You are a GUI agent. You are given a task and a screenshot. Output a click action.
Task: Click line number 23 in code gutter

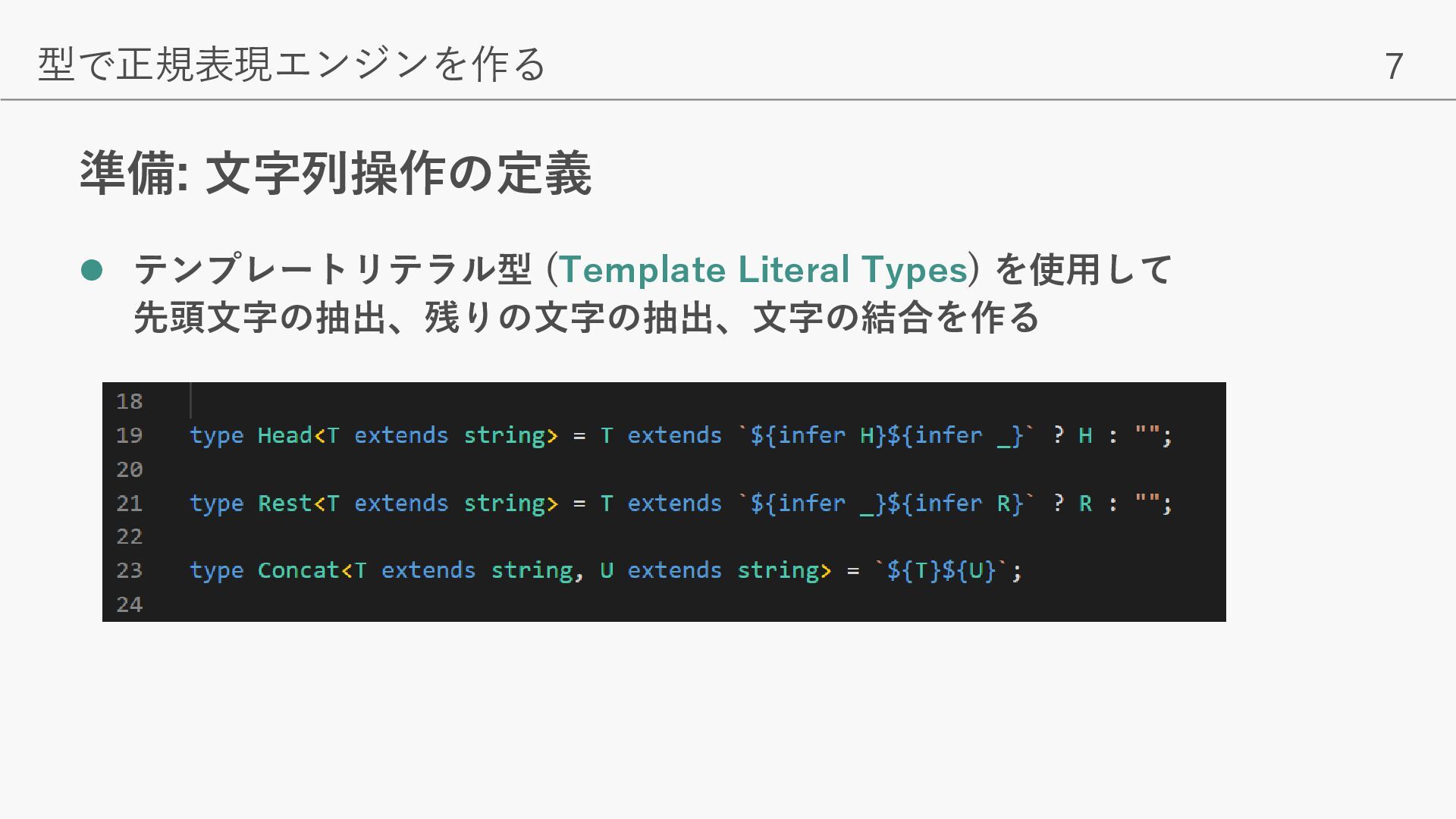(129, 570)
